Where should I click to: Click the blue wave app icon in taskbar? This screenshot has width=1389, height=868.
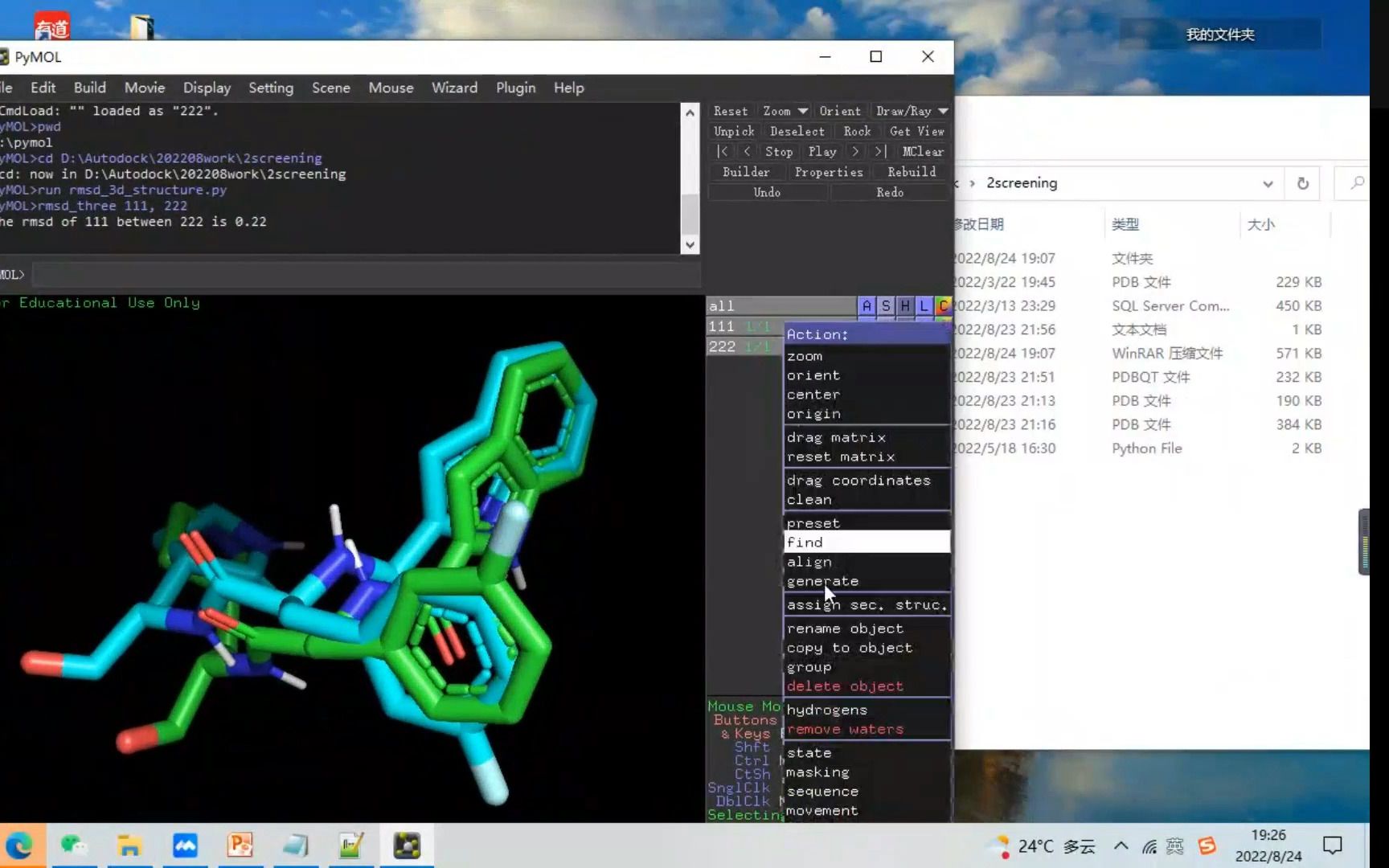click(x=185, y=845)
